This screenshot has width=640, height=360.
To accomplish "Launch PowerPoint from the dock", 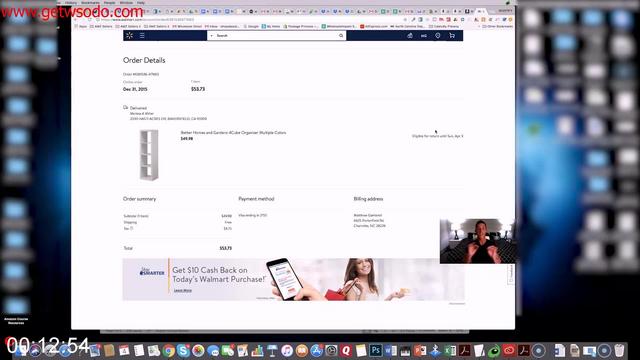I will [x=420, y=351].
